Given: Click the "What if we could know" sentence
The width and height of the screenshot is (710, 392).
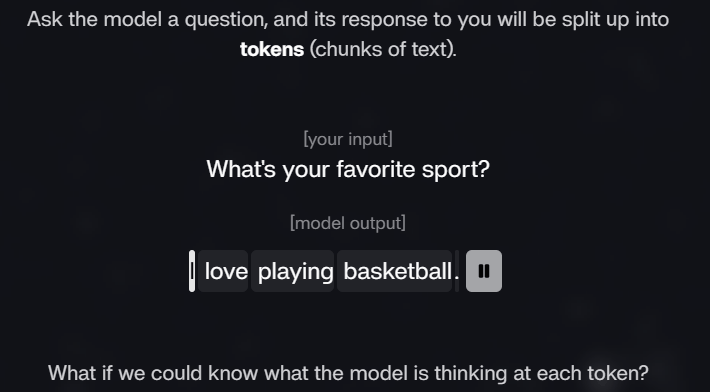Looking at the screenshot, I should pyautogui.click(x=348, y=373).
